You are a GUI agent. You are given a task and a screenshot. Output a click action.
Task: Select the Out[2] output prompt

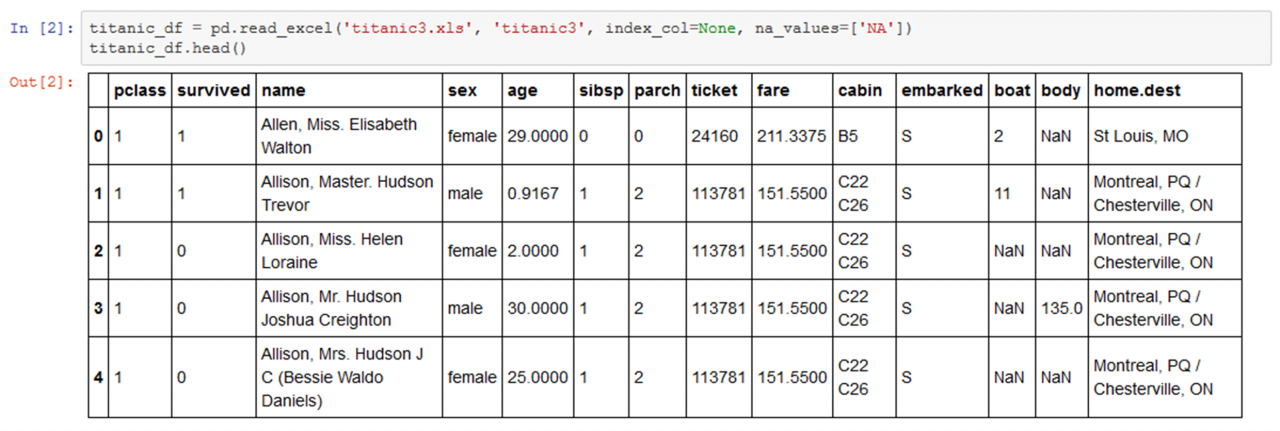[x=41, y=82]
